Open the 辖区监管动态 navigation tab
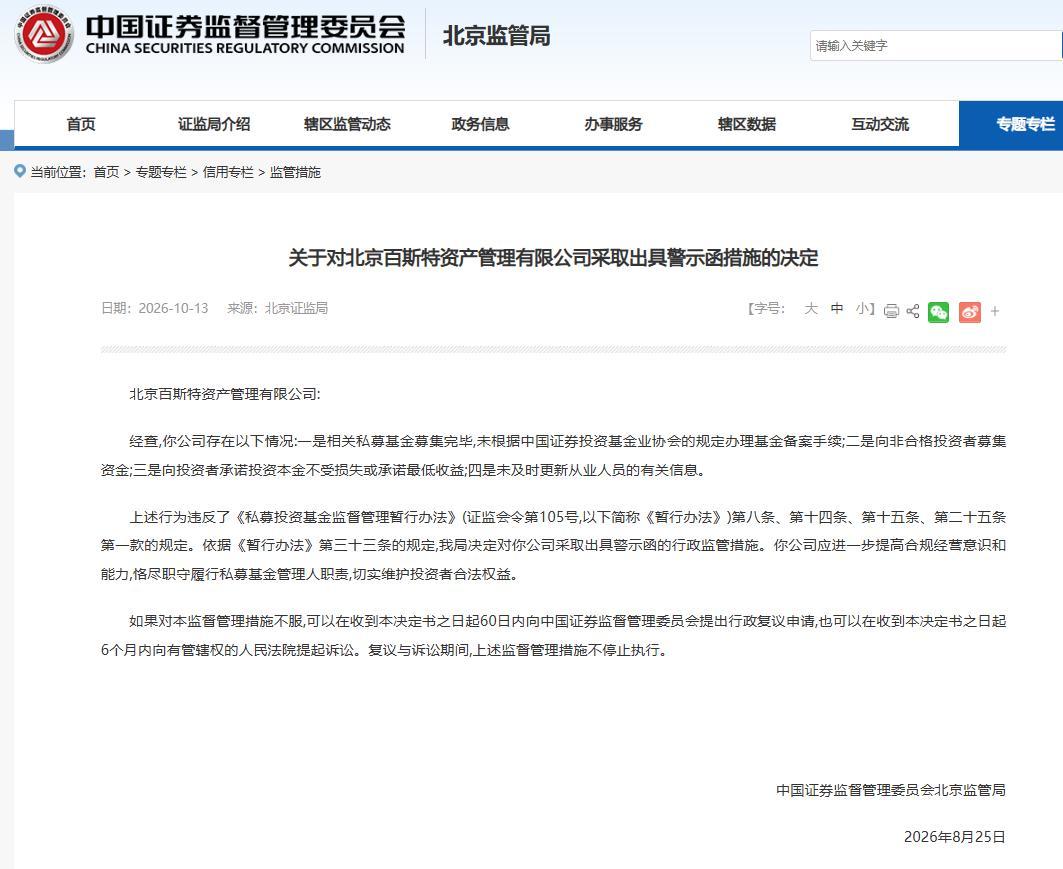Image resolution: width=1063 pixels, height=869 pixels. tap(347, 124)
